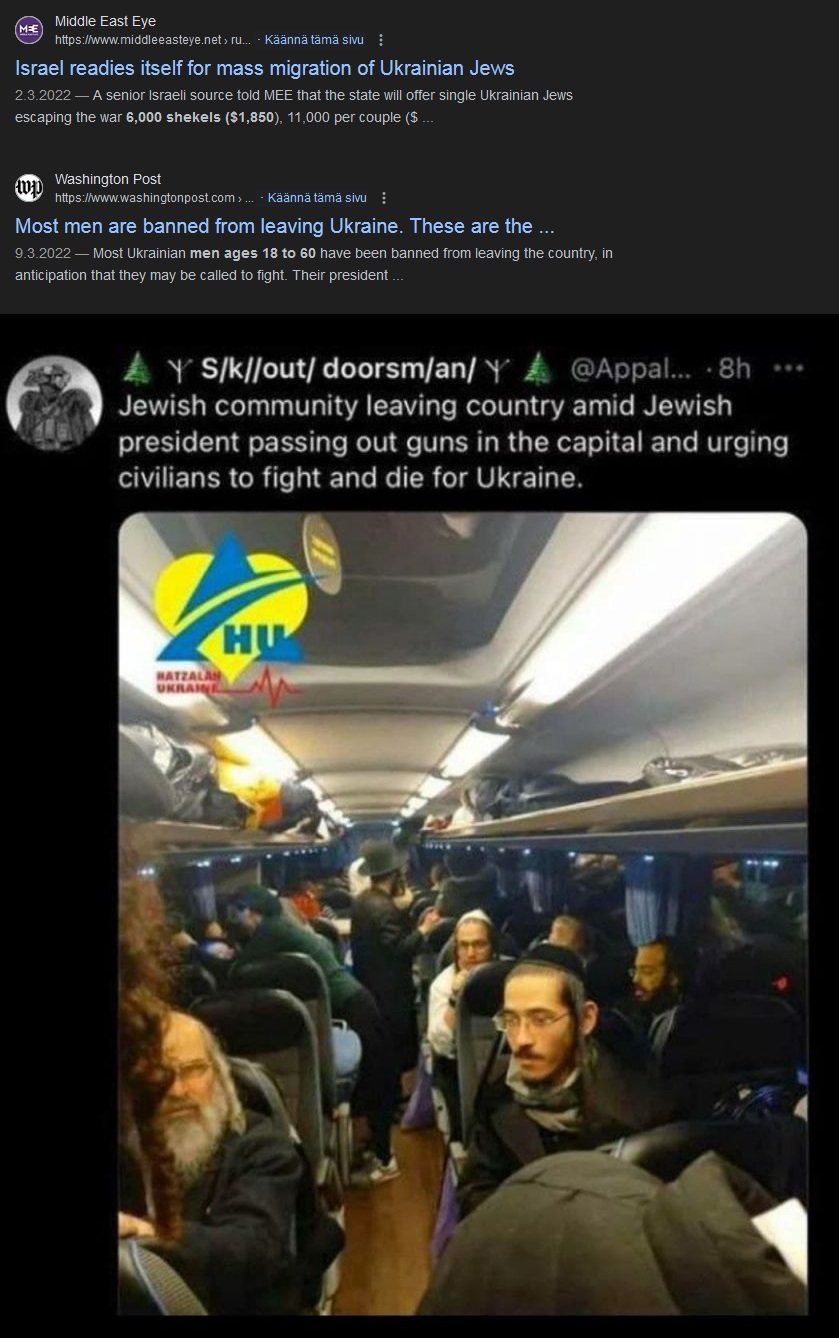Open three-dot menu beside Middle East Eye result
The height and width of the screenshot is (1338, 839).
381,40
